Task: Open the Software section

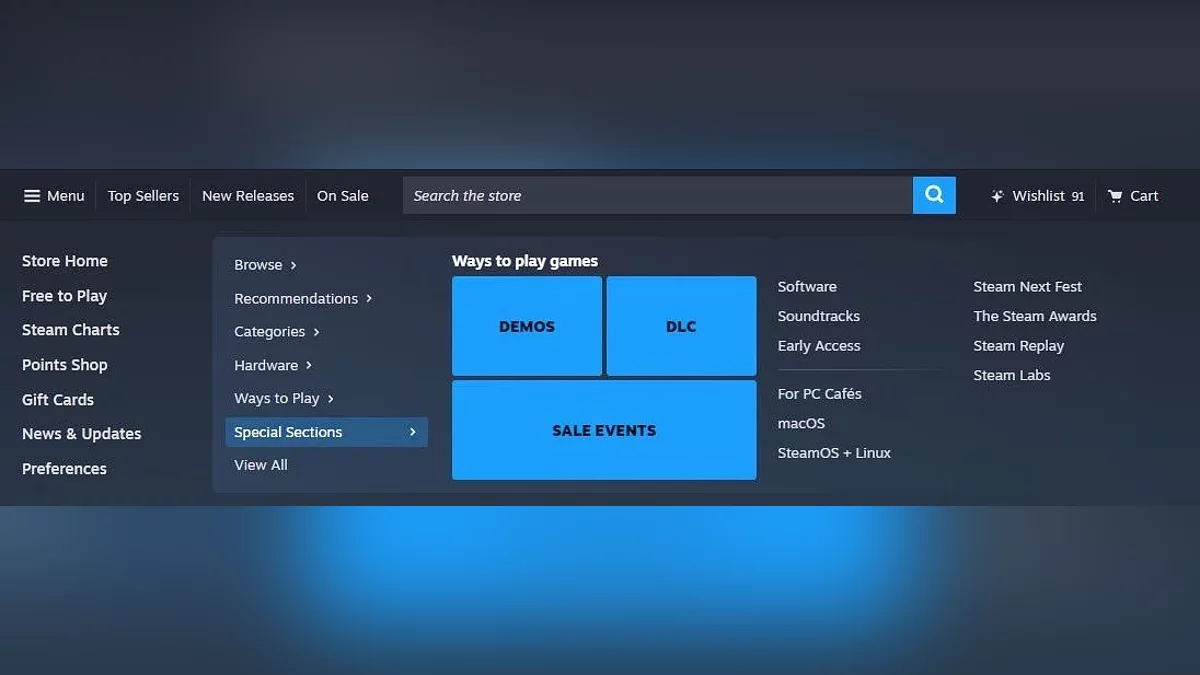Action: (807, 287)
